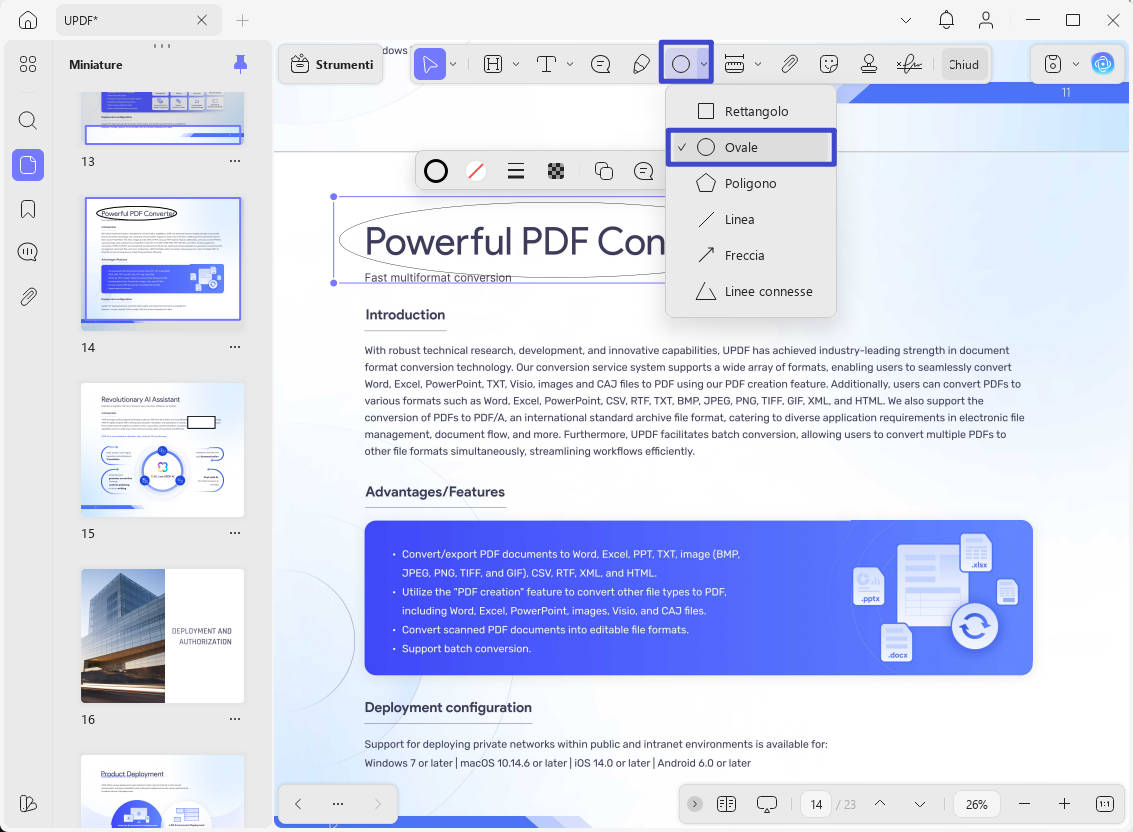Select the page 15 thumbnail

[163, 450]
